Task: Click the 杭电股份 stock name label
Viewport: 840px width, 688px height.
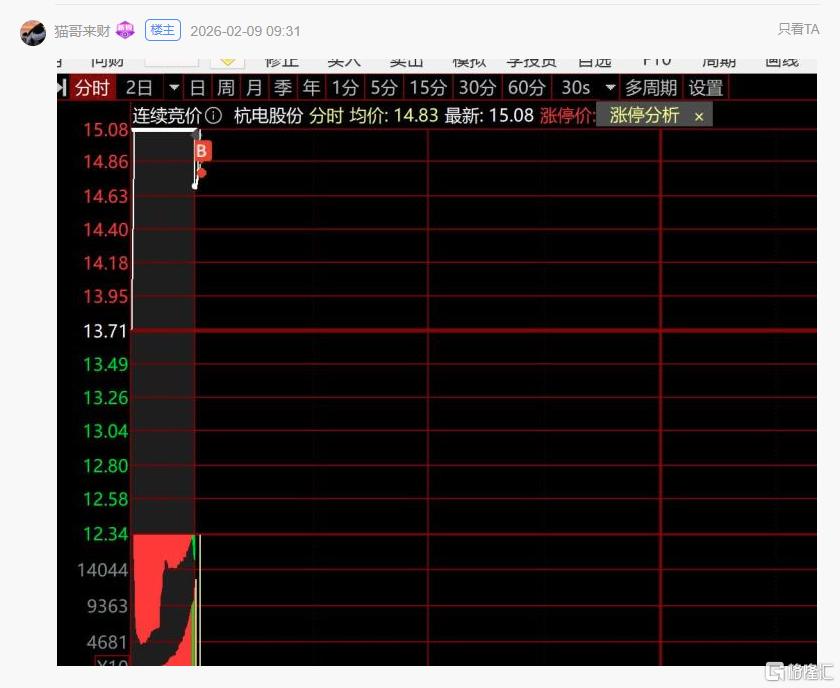Action: tap(268, 116)
